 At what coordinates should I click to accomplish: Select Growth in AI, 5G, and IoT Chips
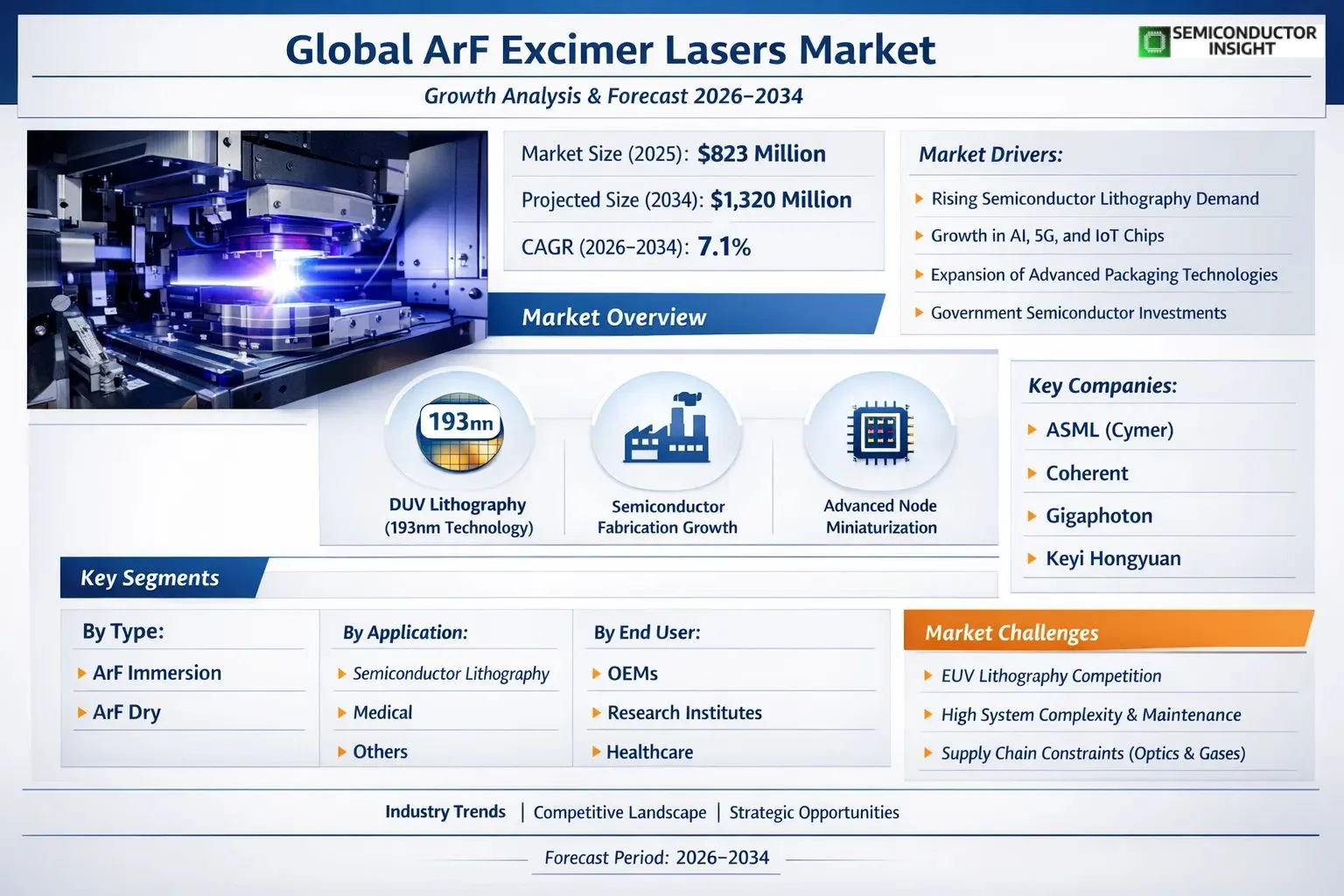click(x=1047, y=235)
